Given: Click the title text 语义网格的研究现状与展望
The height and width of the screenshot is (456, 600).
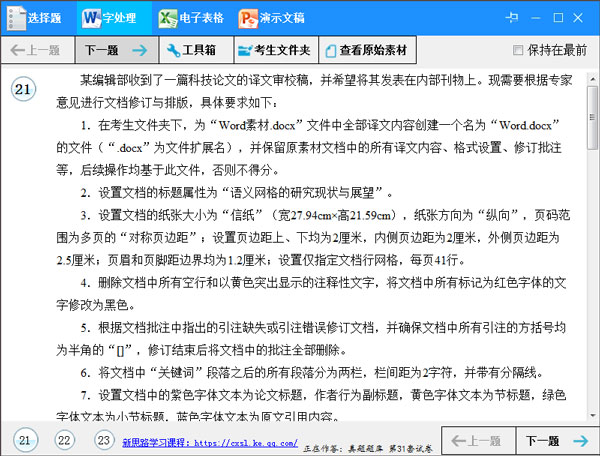Looking at the screenshot, I should (302, 192).
